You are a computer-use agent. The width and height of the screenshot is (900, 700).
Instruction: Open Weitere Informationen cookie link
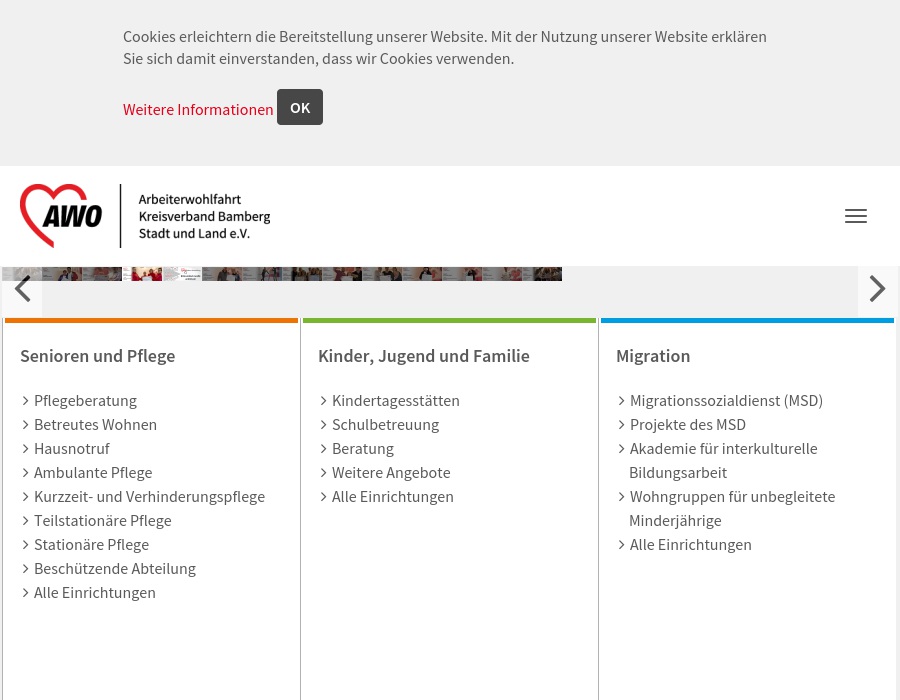(x=198, y=110)
